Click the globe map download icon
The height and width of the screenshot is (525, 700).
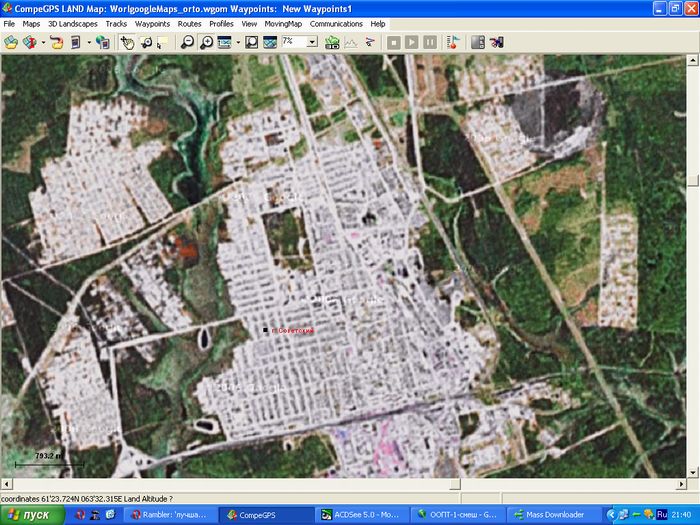click(103, 42)
